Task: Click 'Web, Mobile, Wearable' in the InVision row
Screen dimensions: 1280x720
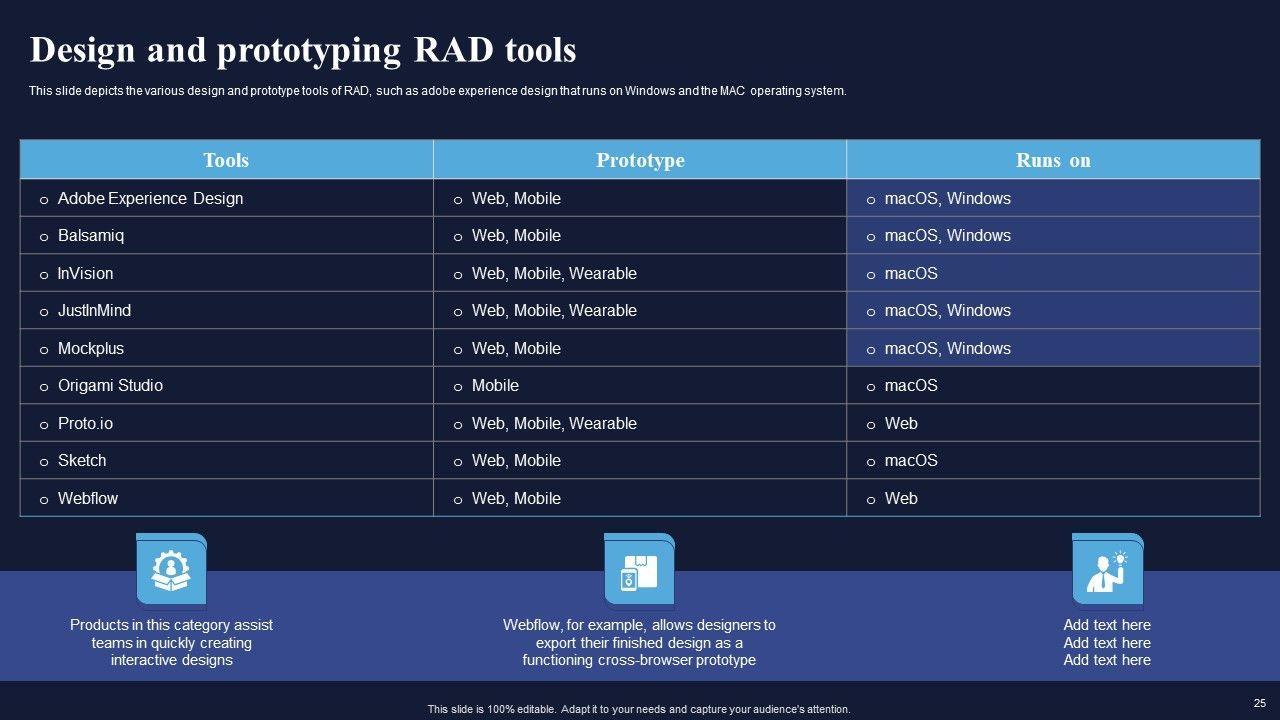Action: point(554,273)
